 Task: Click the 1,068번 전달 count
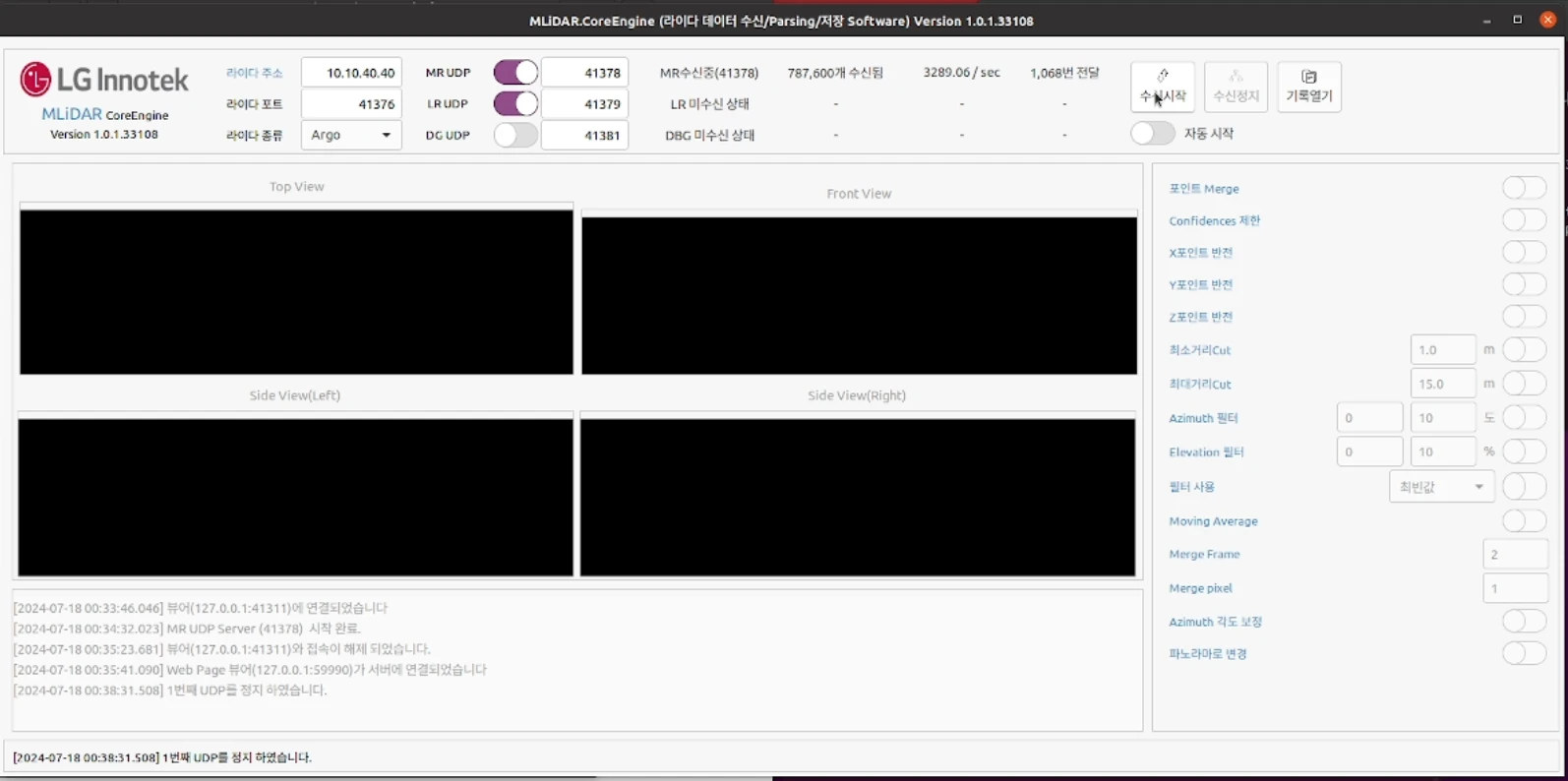coord(1064,73)
